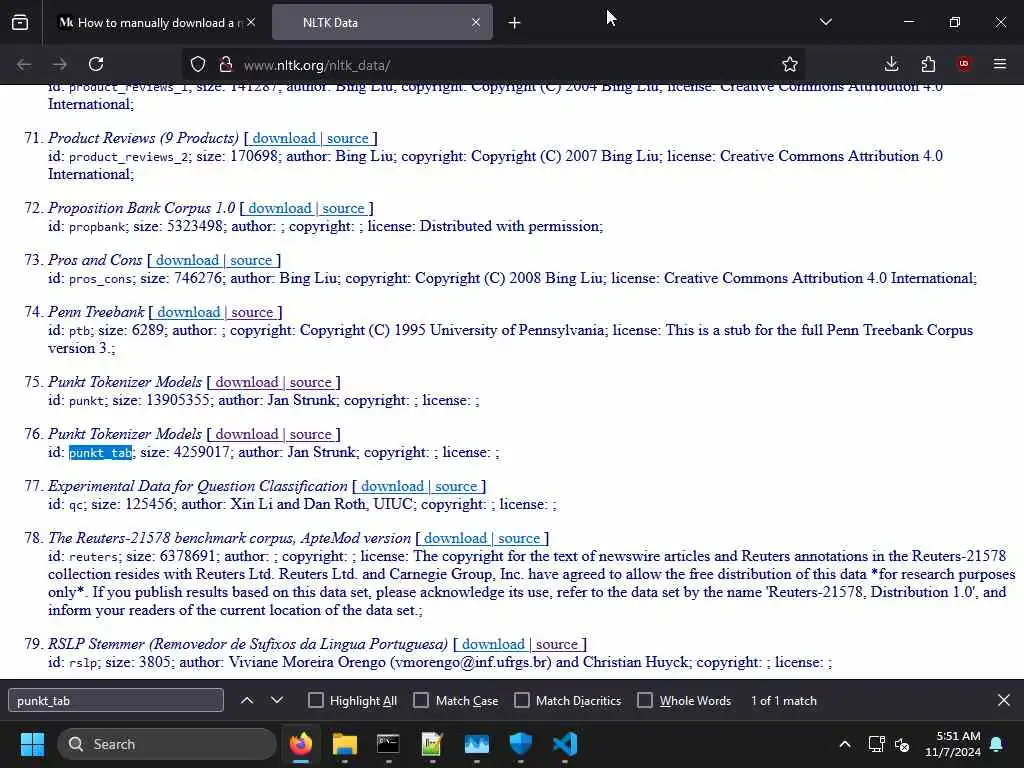Open Firefox from the taskbar
This screenshot has height=768, width=1024.
click(301, 744)
